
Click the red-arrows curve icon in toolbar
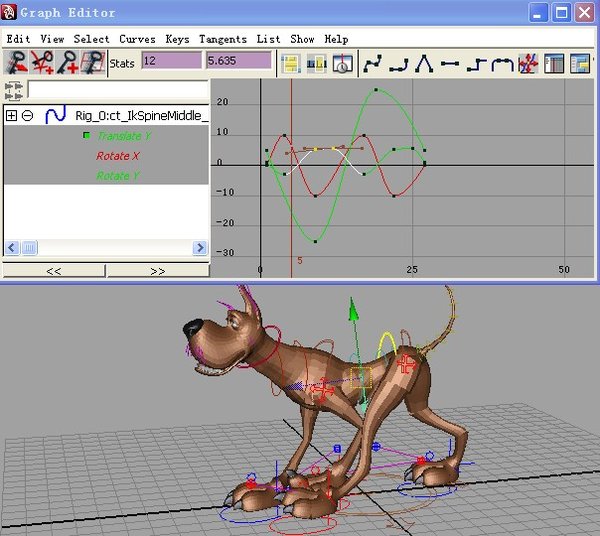coord(528,64)
